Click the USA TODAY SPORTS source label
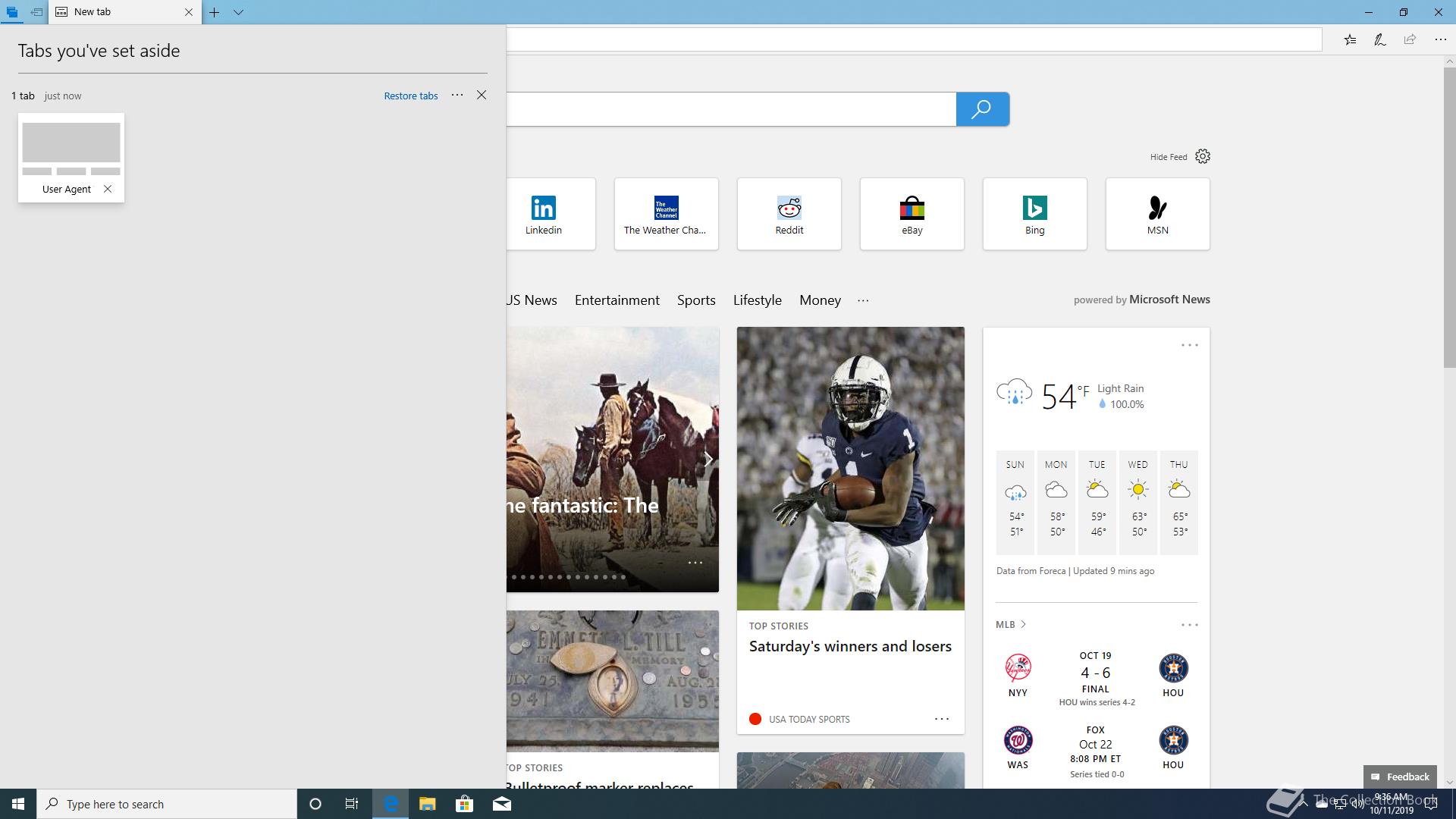 click(809, 719)
